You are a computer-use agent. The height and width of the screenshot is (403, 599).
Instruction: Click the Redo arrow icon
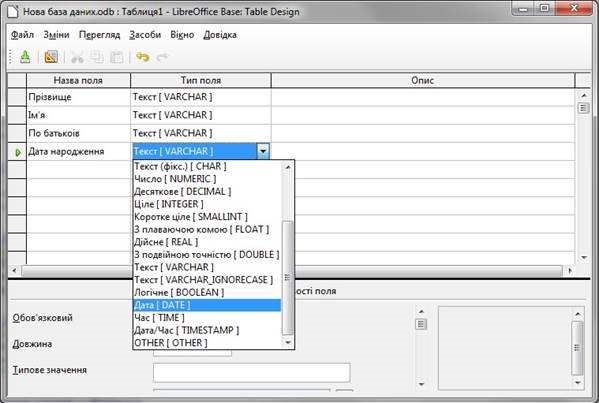tap(162, 57)
